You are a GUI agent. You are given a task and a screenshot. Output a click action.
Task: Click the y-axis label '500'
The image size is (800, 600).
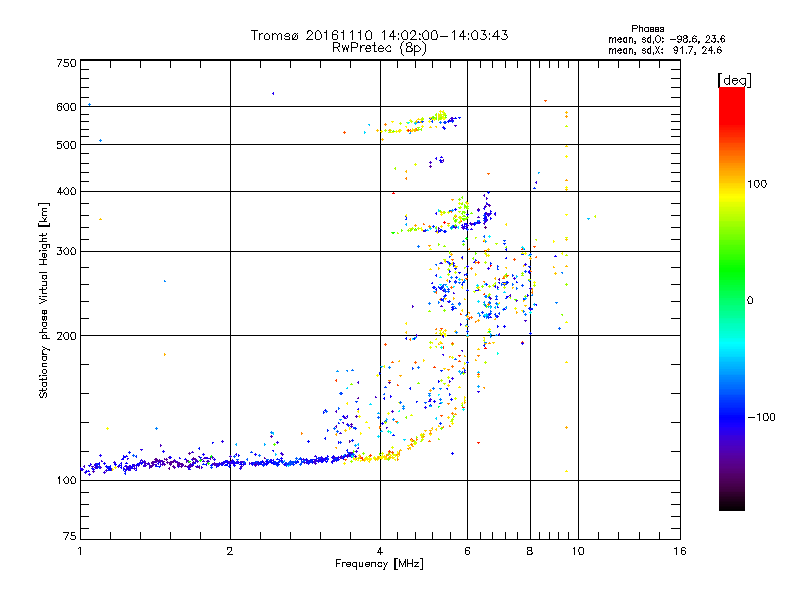(x=66, y=145)
